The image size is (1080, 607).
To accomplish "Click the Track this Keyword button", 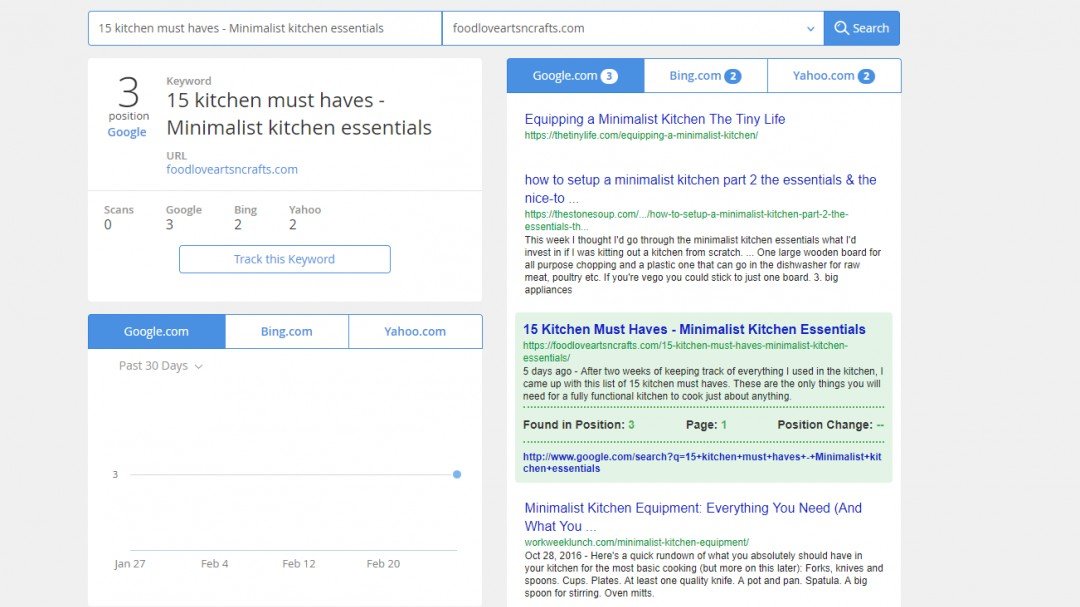I will click(x=284, y=259).
